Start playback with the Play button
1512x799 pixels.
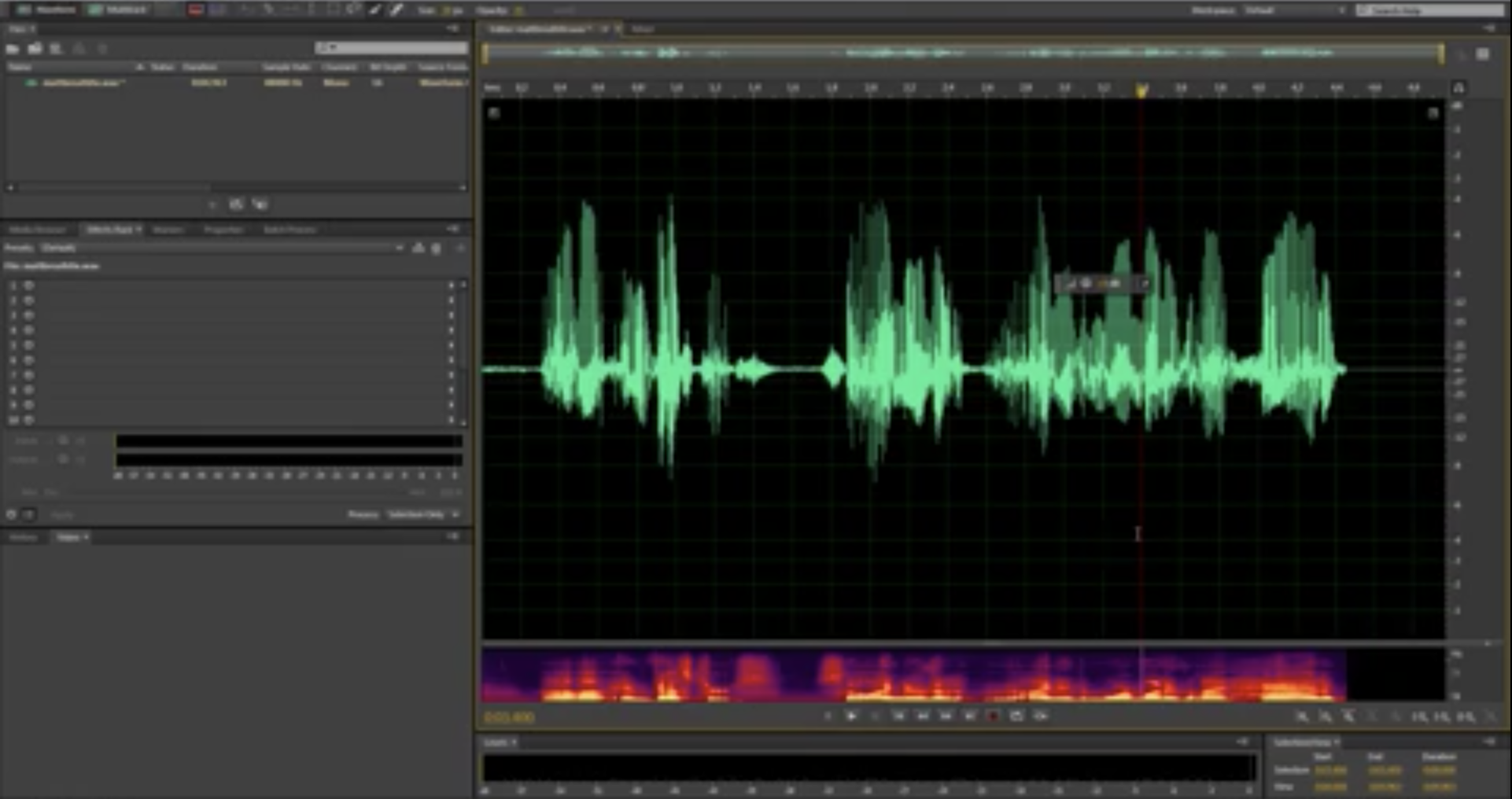(853, 716)
